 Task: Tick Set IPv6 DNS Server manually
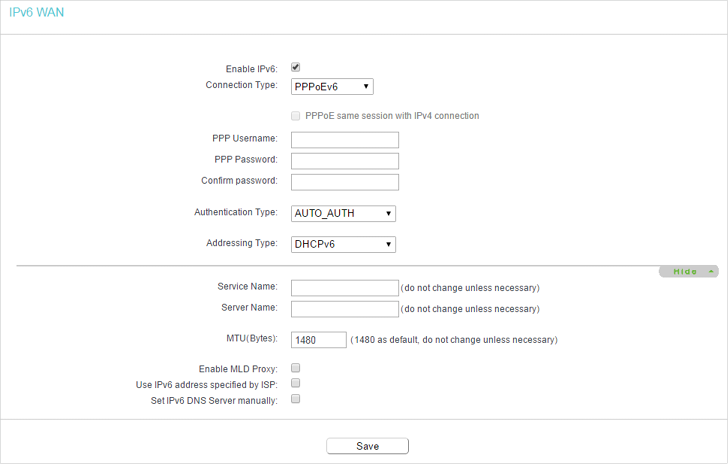(295, 399)
